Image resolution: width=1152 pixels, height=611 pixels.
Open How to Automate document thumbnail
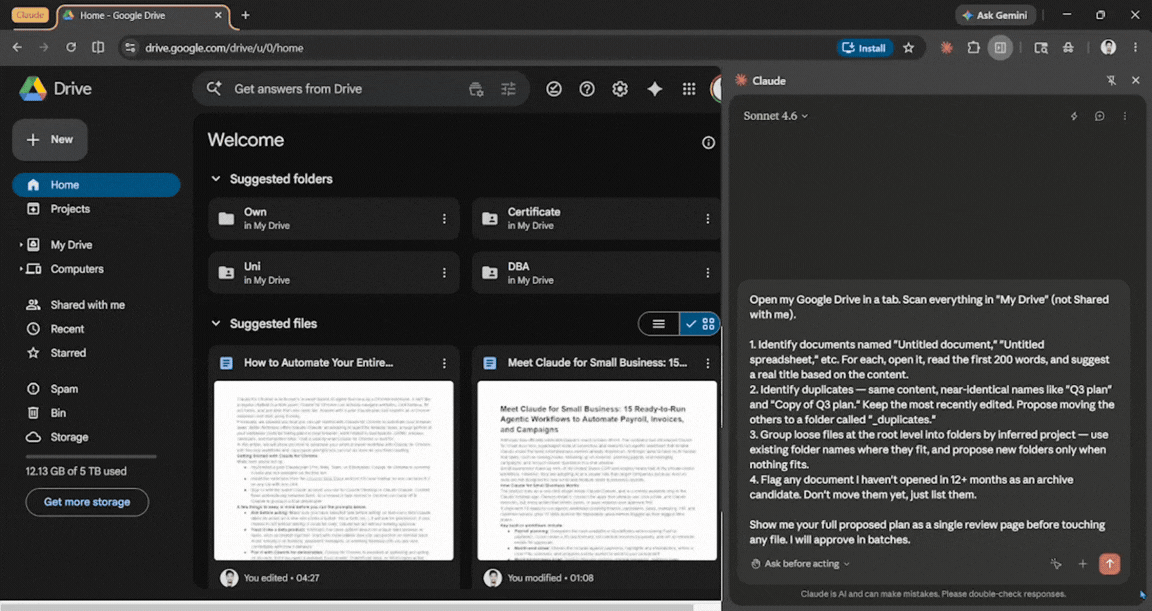coord(334,470)
